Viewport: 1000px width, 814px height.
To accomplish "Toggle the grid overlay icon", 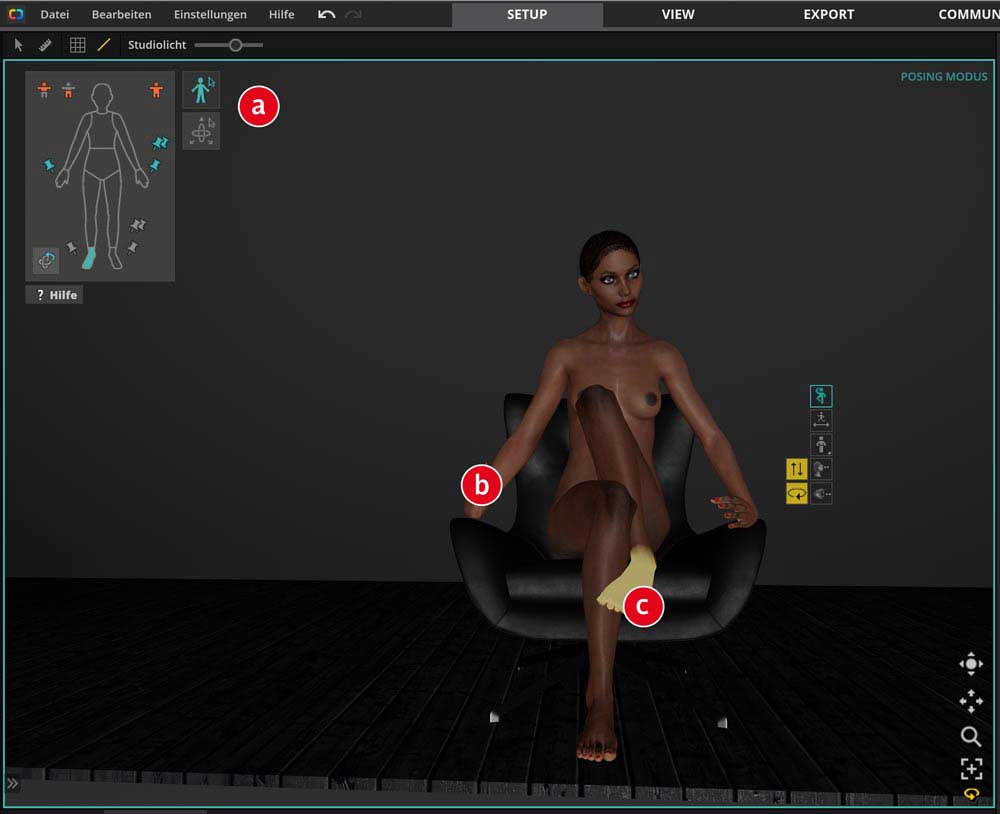I will tap(77, 45).
